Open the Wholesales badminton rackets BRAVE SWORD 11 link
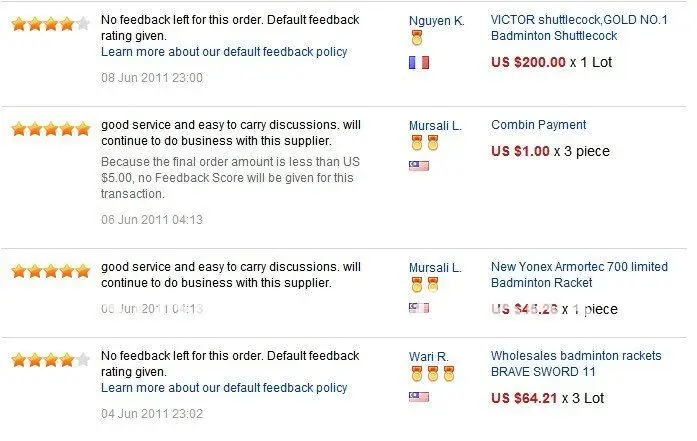Screen dimensions: 697x441 tap(576, 364)
